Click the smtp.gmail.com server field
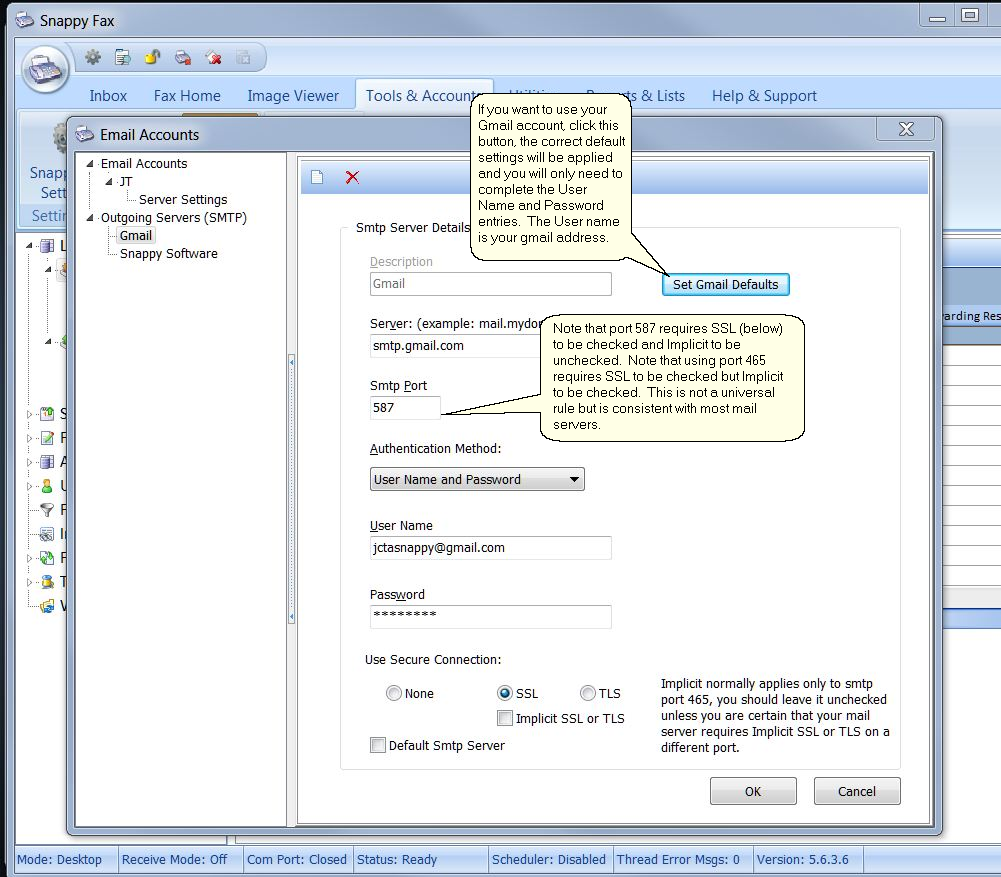1001x877 pixels. [x=455, y=346]
